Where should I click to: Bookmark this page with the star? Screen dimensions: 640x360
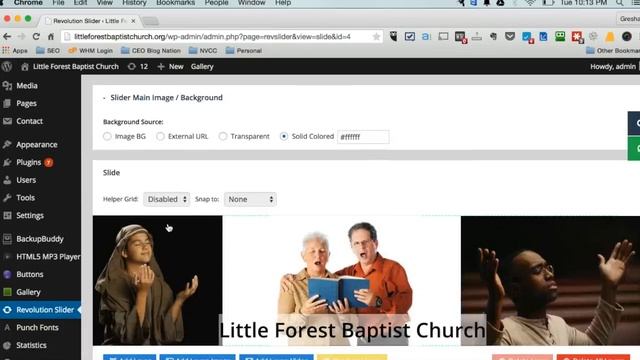coord(376,37)
